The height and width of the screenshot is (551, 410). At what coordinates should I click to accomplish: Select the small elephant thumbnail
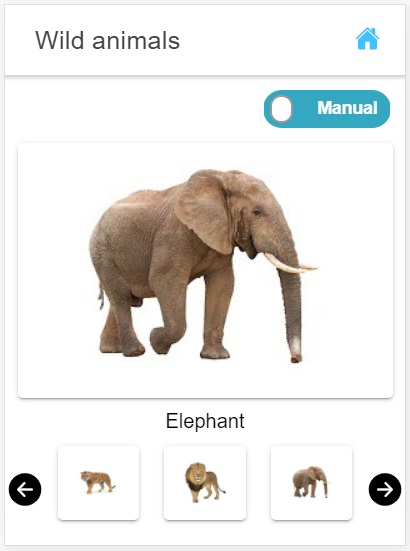[x=311, y=483]
